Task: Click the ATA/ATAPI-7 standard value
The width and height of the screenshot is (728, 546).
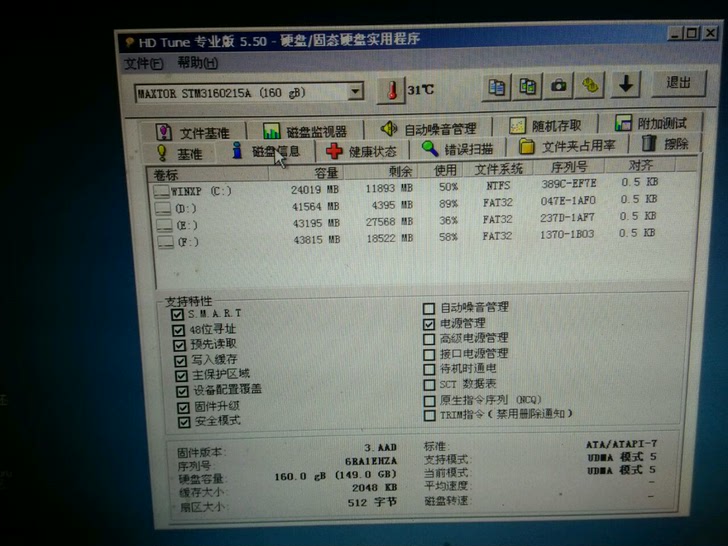Action: click(621, 444)
